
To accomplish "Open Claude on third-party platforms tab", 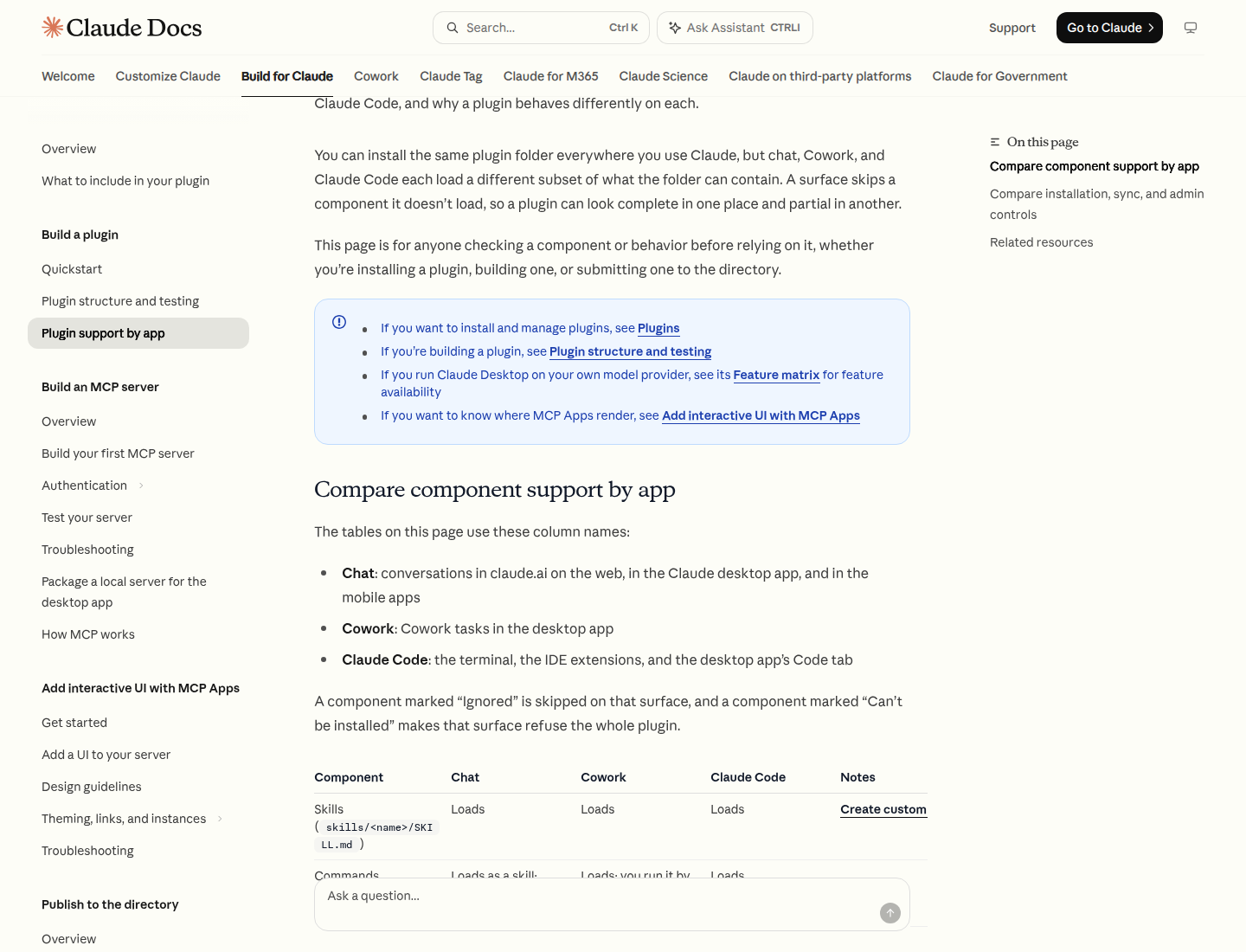I will pyautogui.click(x=820, y=76).
